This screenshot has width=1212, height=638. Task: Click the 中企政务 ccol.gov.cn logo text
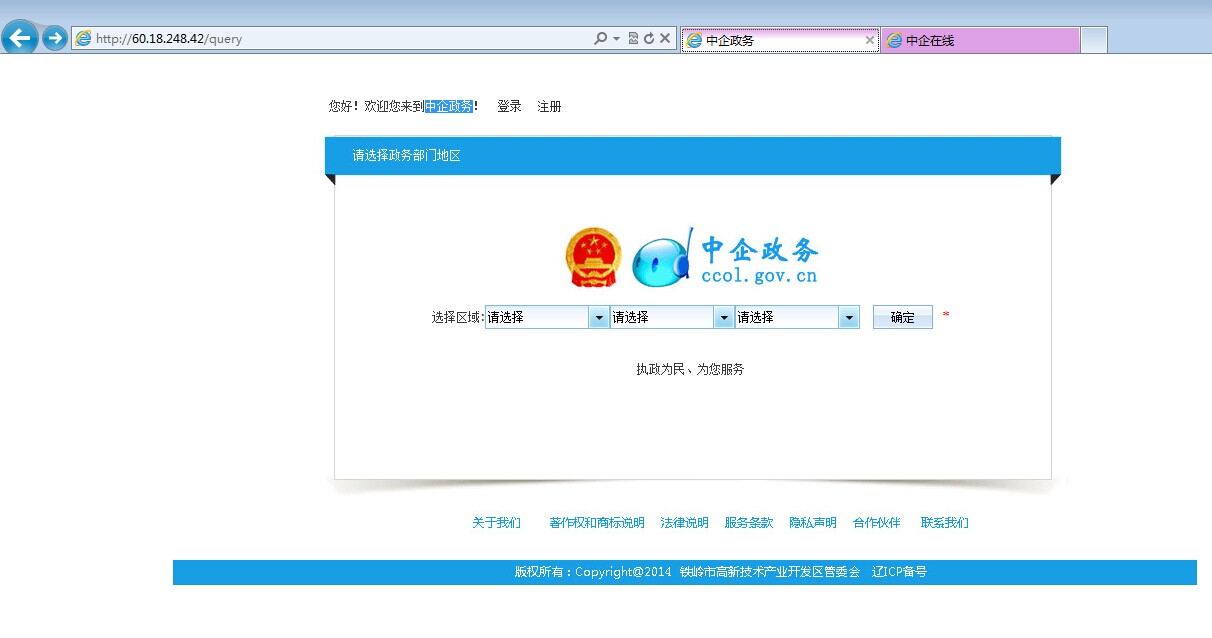point(760,260)
